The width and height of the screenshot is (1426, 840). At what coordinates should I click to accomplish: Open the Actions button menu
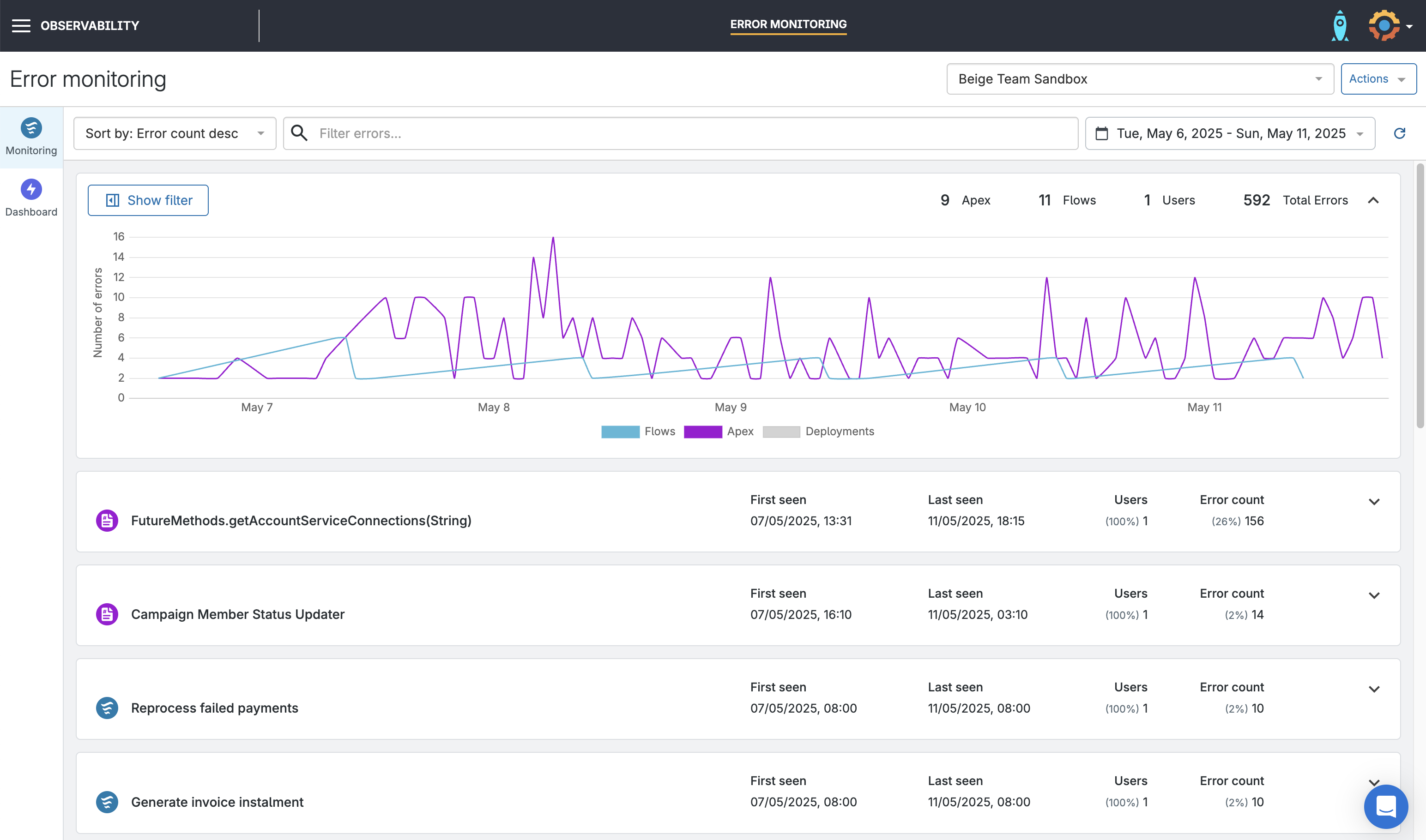click(x=1378, y=78)
